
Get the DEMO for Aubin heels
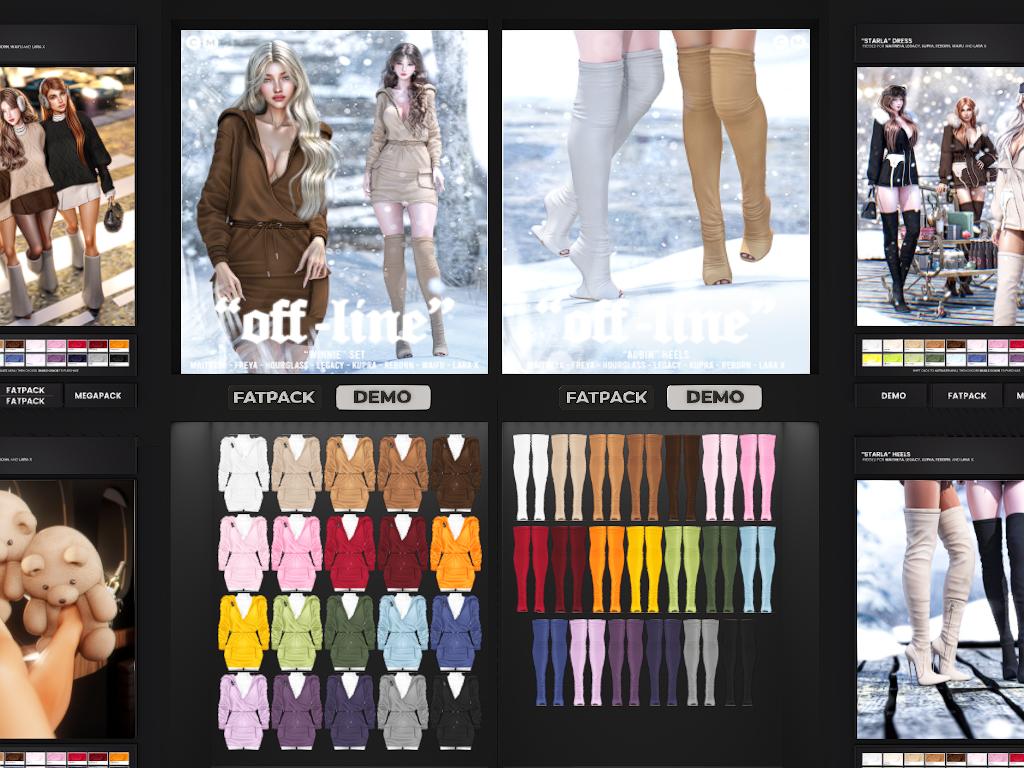714,397
